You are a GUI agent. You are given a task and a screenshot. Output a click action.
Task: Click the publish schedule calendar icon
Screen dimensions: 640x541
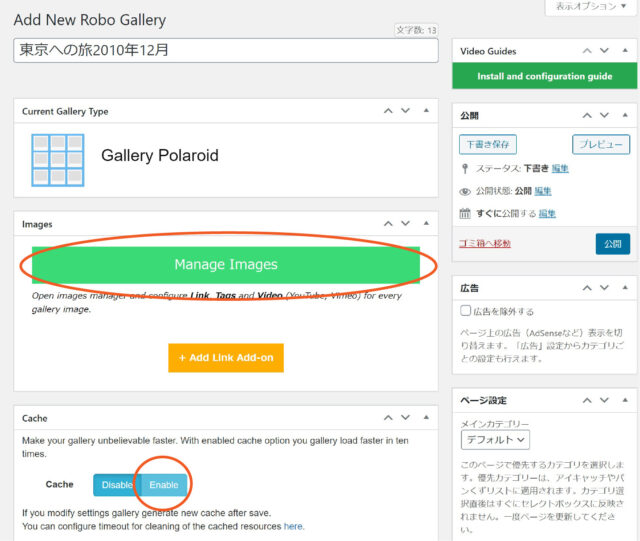coord(465,213)
